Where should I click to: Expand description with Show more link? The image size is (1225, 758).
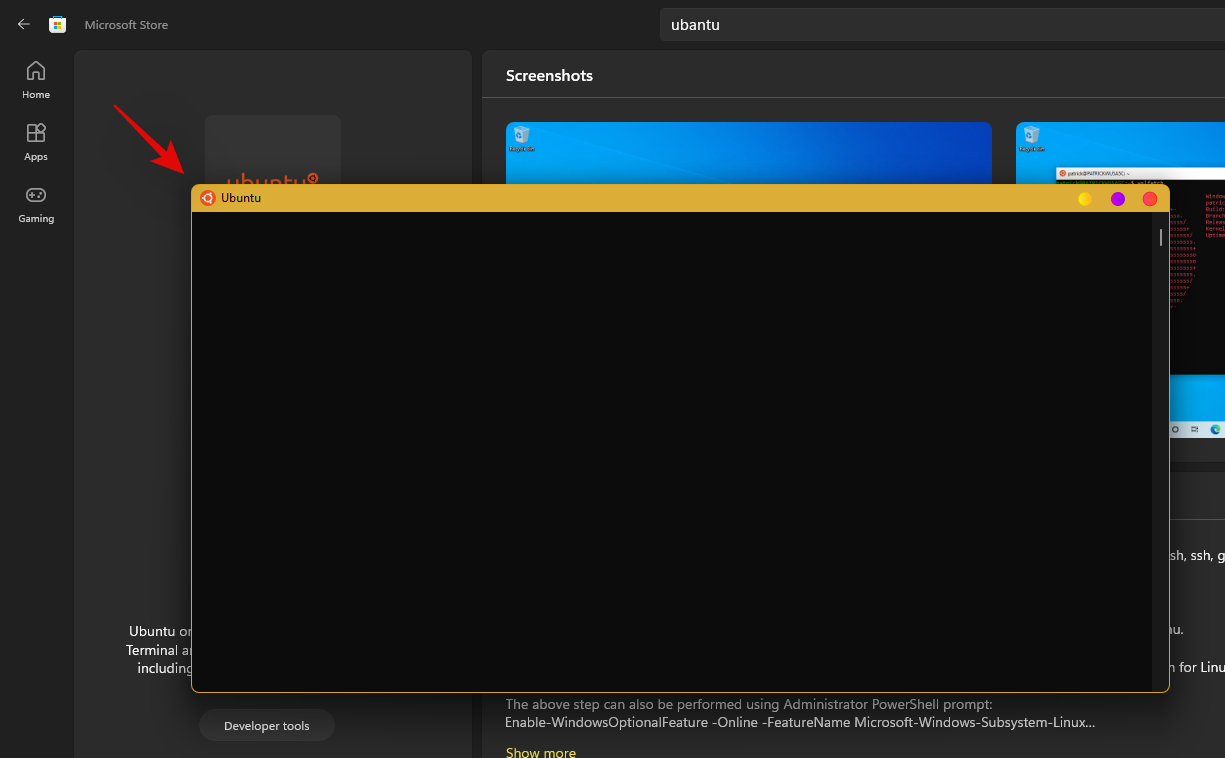(x=540, y=752)
